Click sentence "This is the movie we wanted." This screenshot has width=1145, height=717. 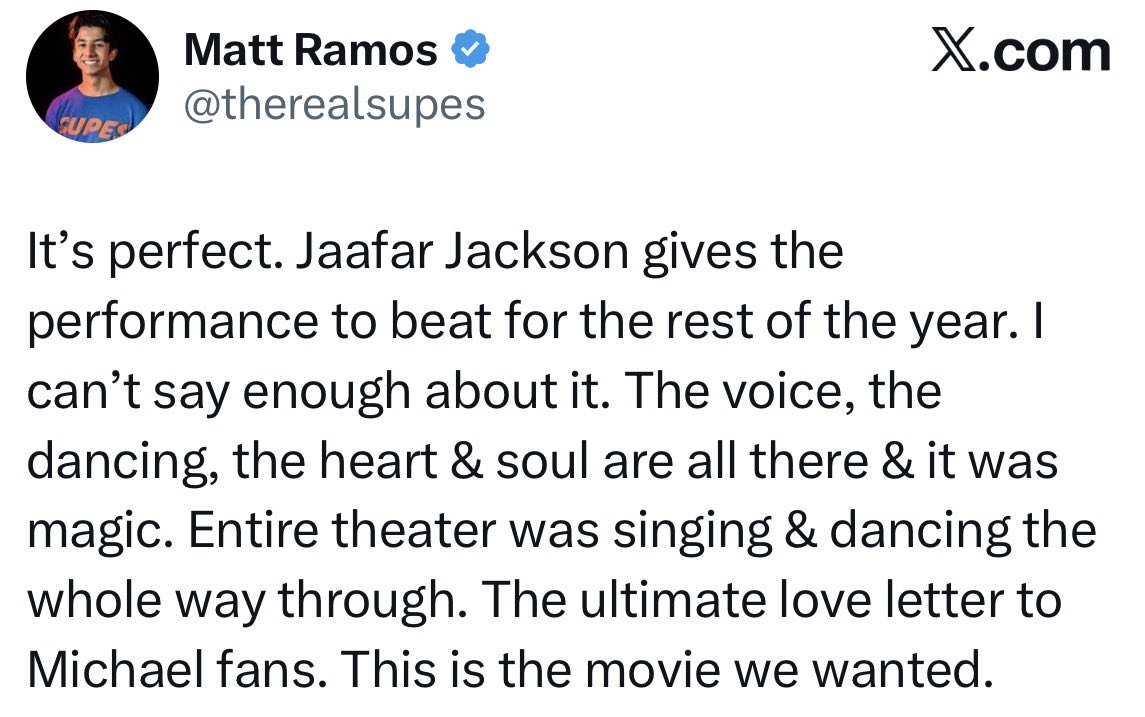click(667, 670)
